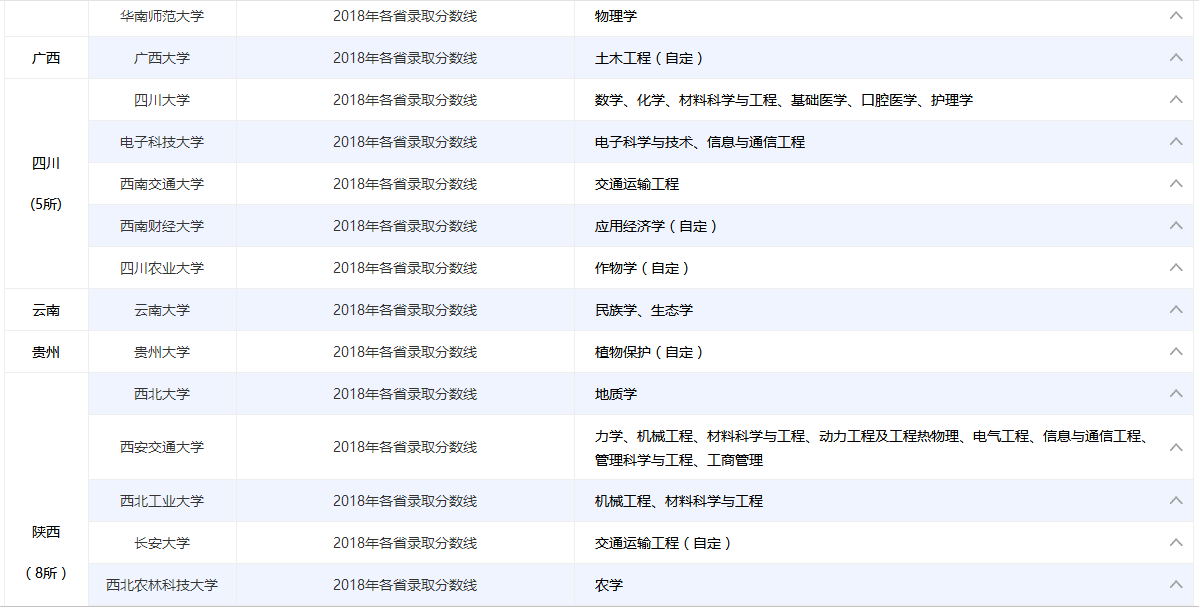This screenshot has height=610, width=1199.
Task: Collapse the 长安大学 row chevron
Action: 1176,543
